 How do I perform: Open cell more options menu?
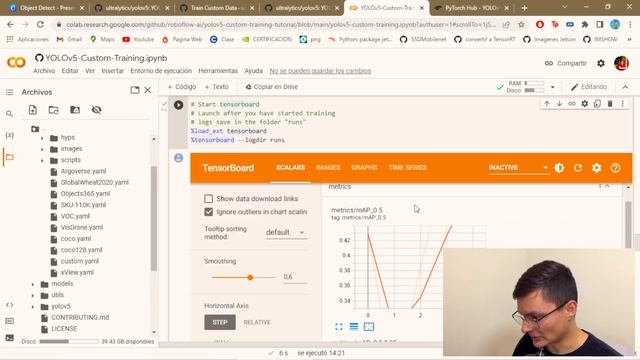tap(623, 104)
